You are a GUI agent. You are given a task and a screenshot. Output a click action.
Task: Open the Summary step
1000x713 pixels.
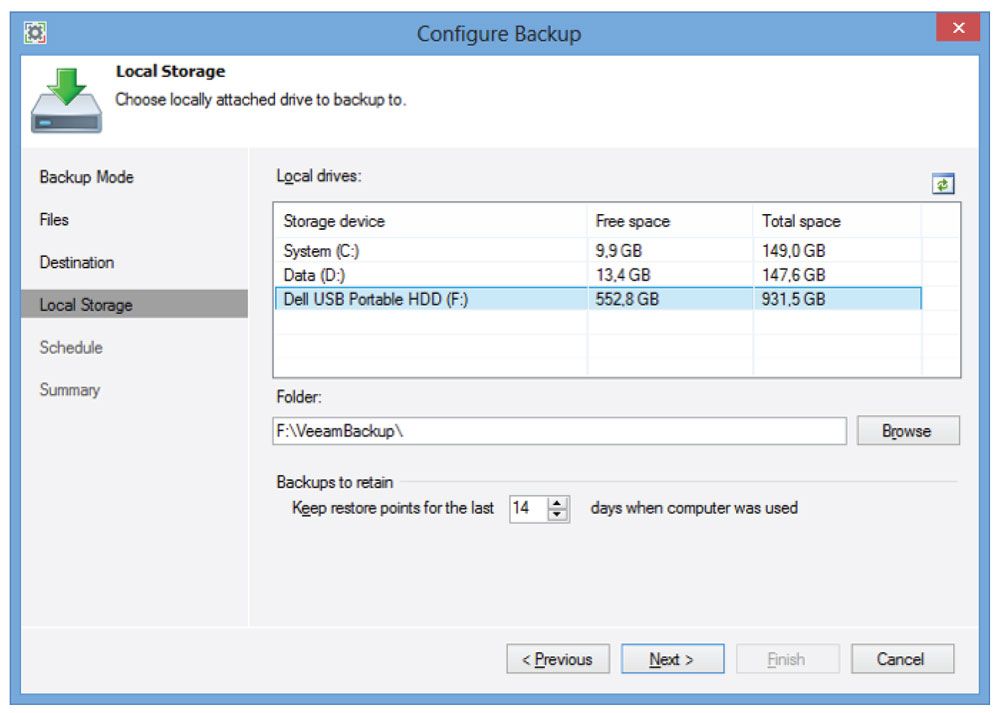[70, 390]
